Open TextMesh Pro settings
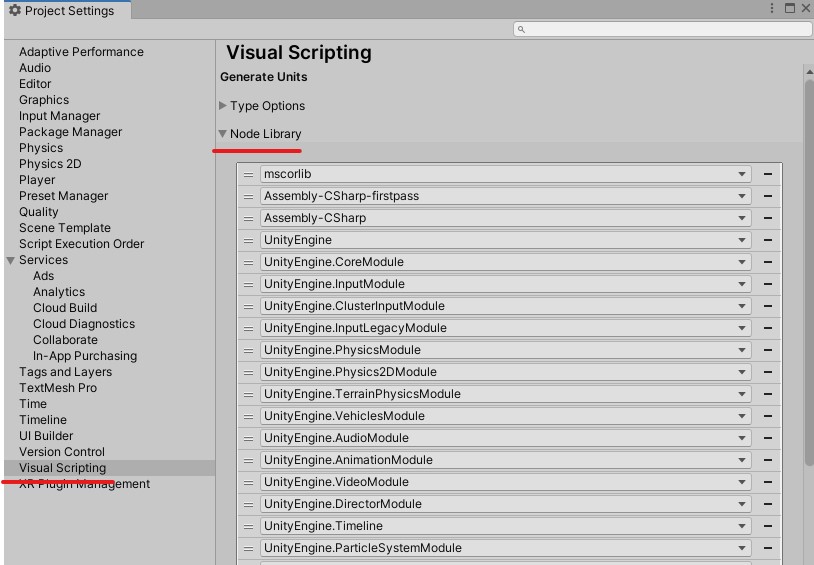The height and width of the screenshot is (565, 814). (x=58, y=388)
